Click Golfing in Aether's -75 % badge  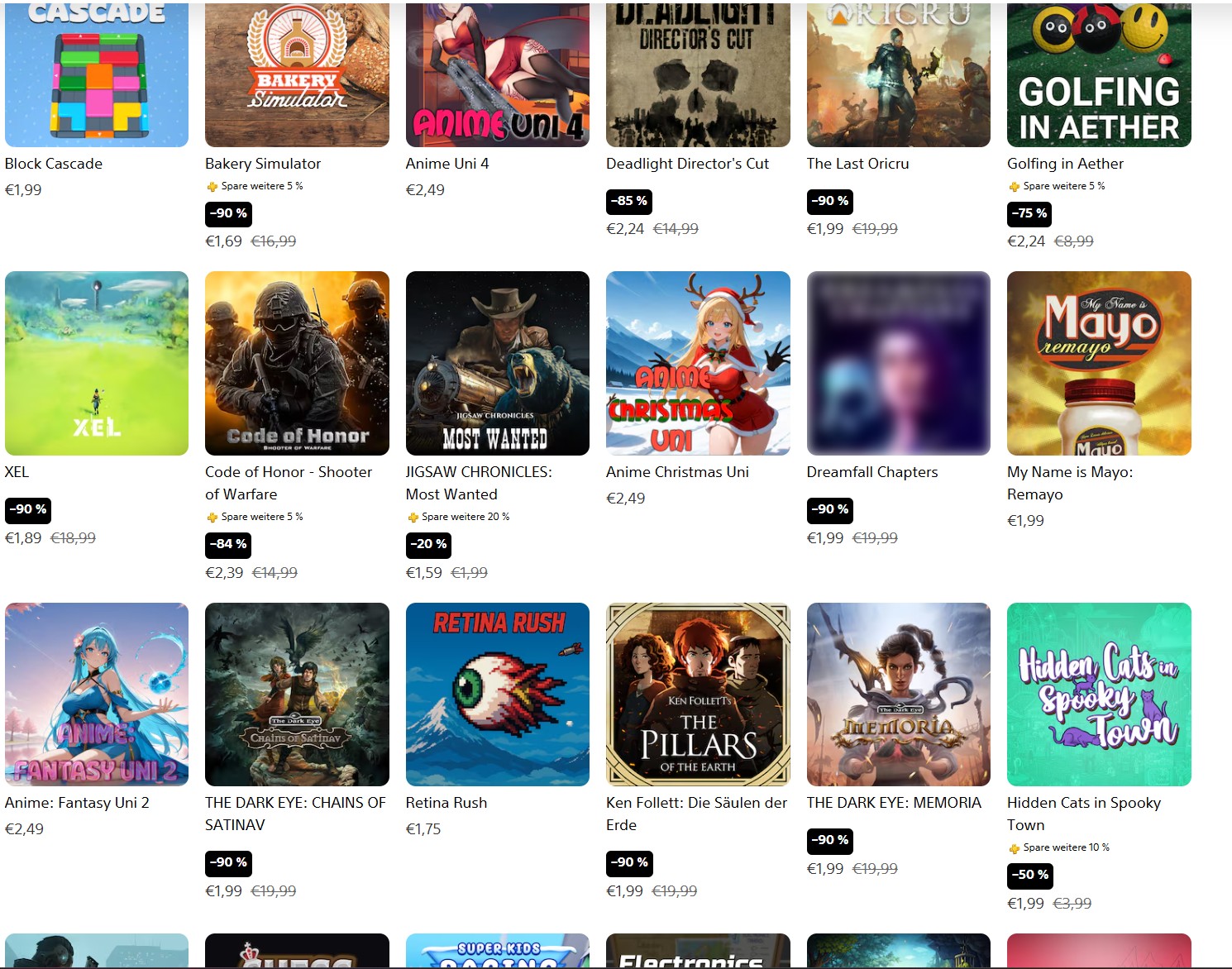(1029, 213)
